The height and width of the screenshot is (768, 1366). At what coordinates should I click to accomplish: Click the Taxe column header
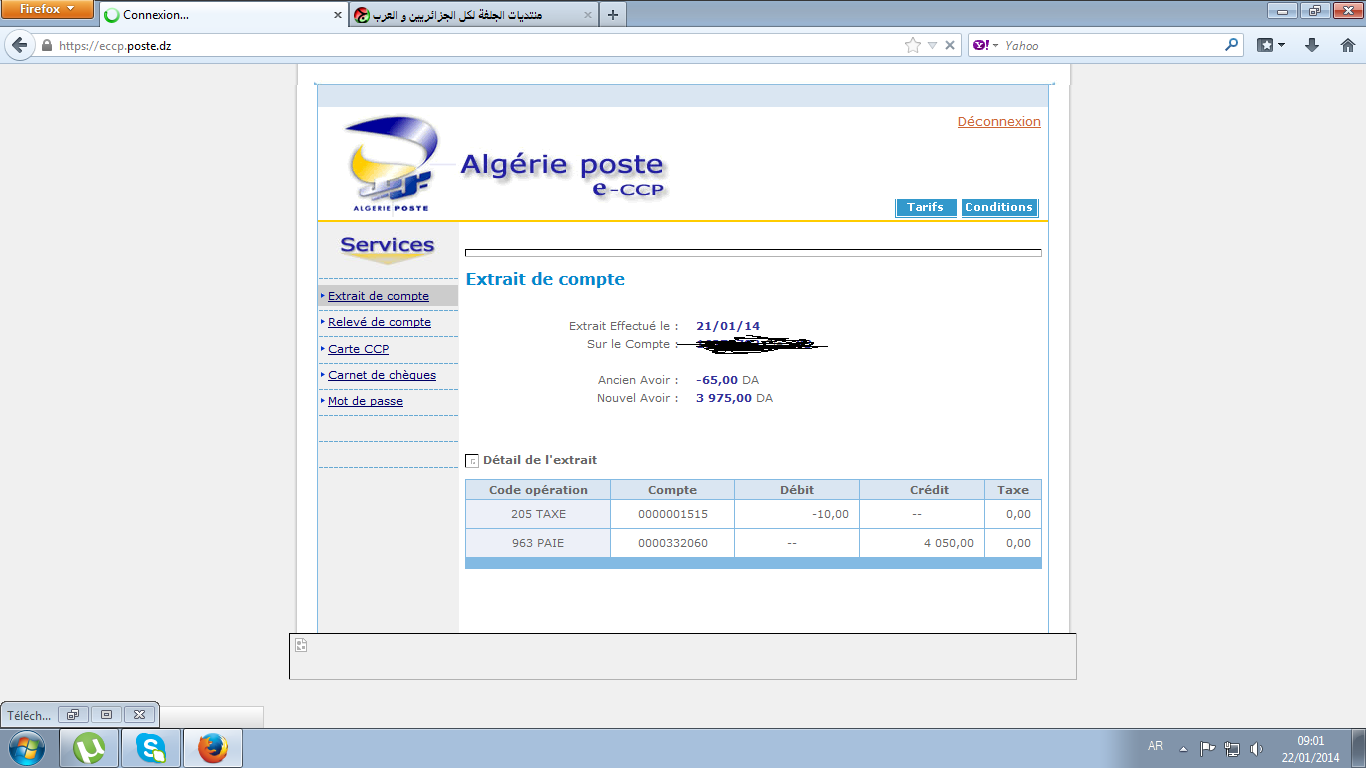pos(1013,490)
